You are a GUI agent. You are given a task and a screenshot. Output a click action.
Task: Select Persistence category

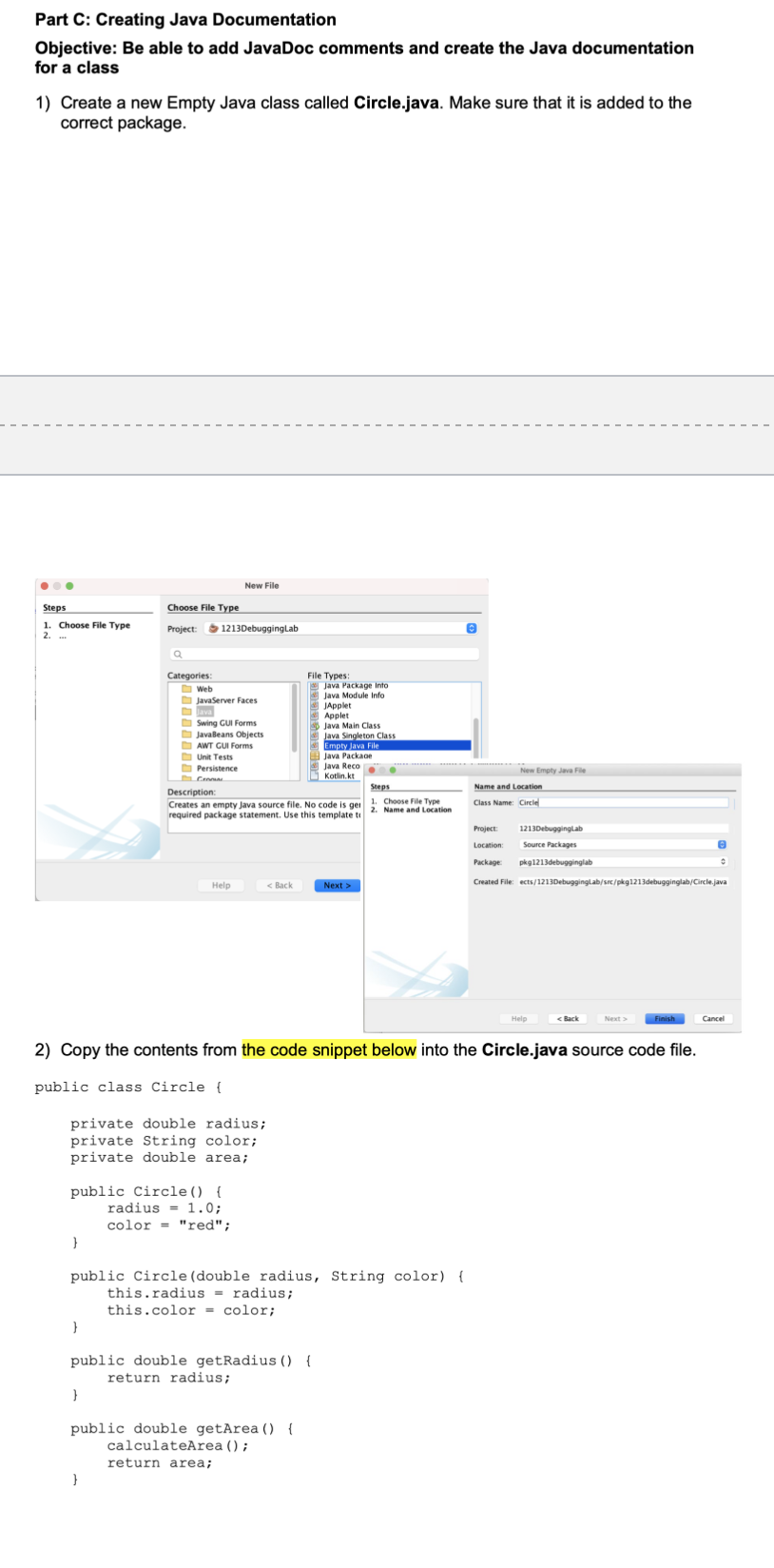tap(210, 769)
